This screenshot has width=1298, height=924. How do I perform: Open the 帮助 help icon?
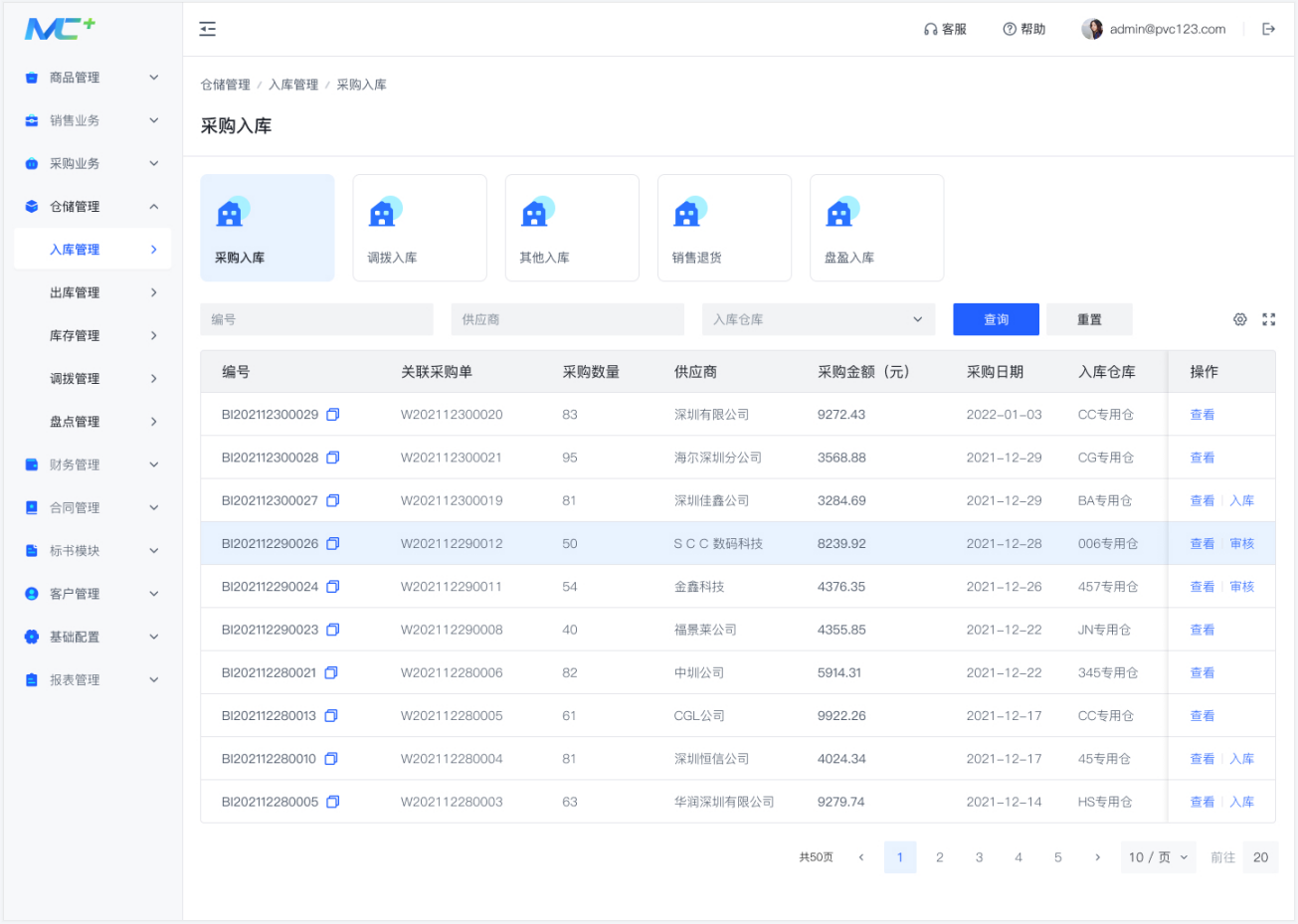[1010, 30]
